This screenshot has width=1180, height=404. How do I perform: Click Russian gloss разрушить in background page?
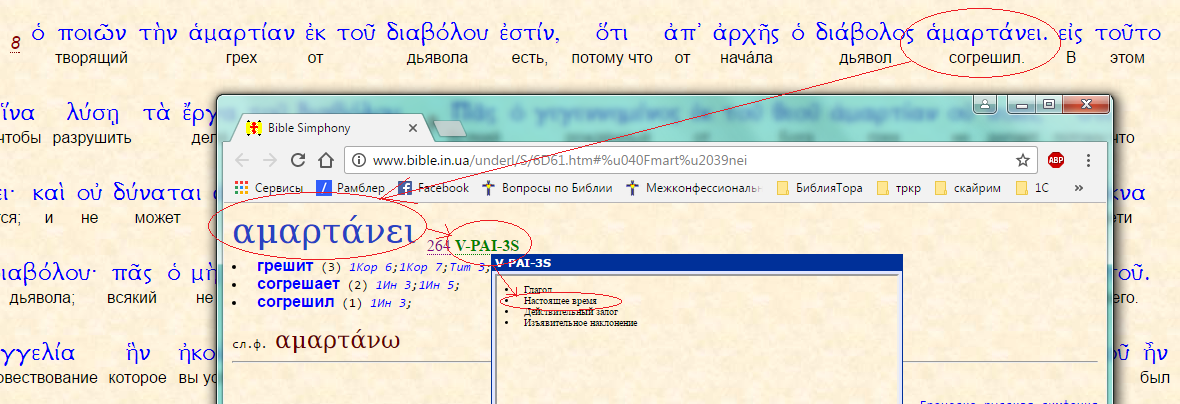click(x=93, y=138)
